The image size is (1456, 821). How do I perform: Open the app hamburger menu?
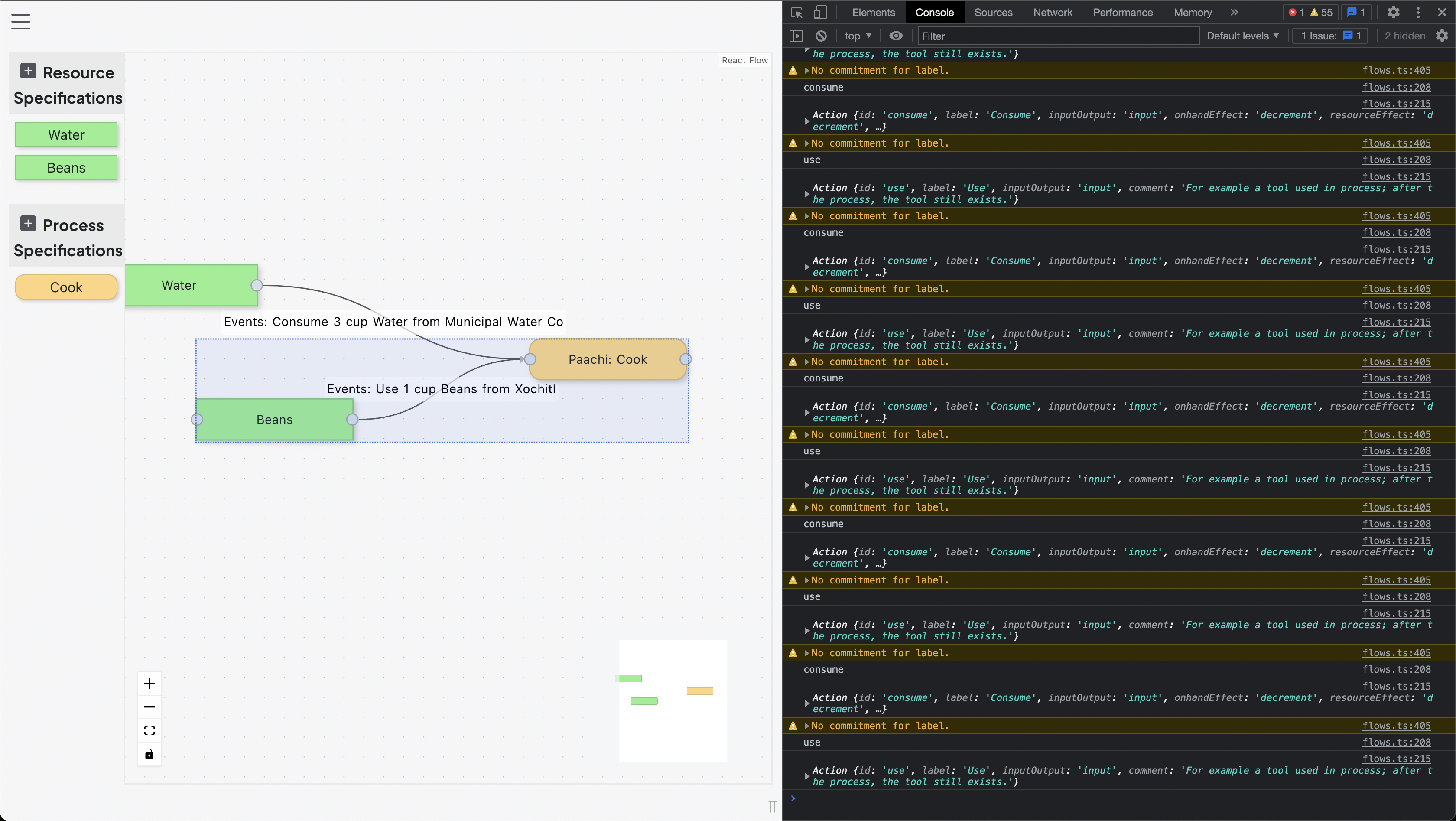(x=20, y=22)
